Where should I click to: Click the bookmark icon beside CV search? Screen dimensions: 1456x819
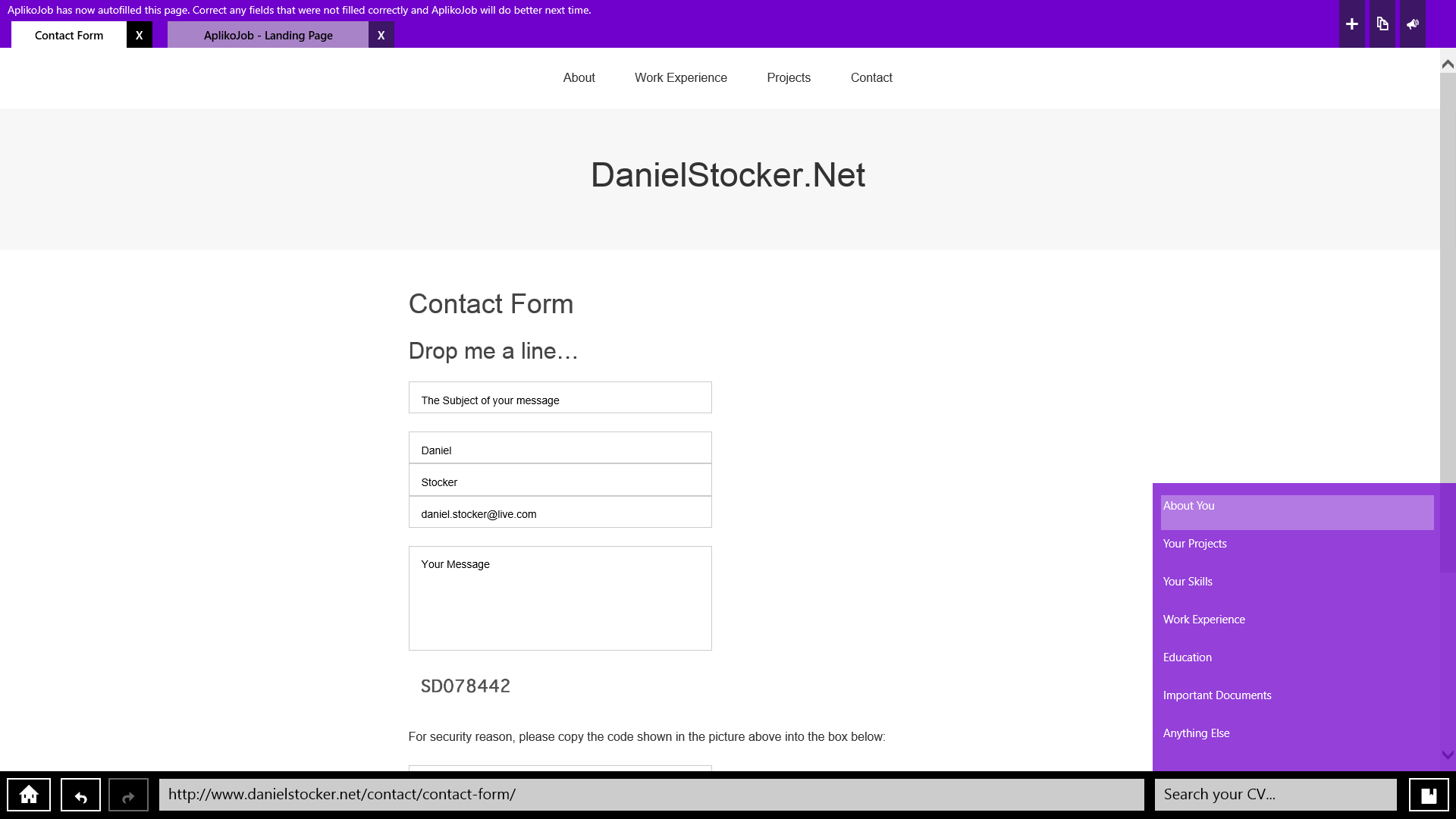coord(1429,795)
